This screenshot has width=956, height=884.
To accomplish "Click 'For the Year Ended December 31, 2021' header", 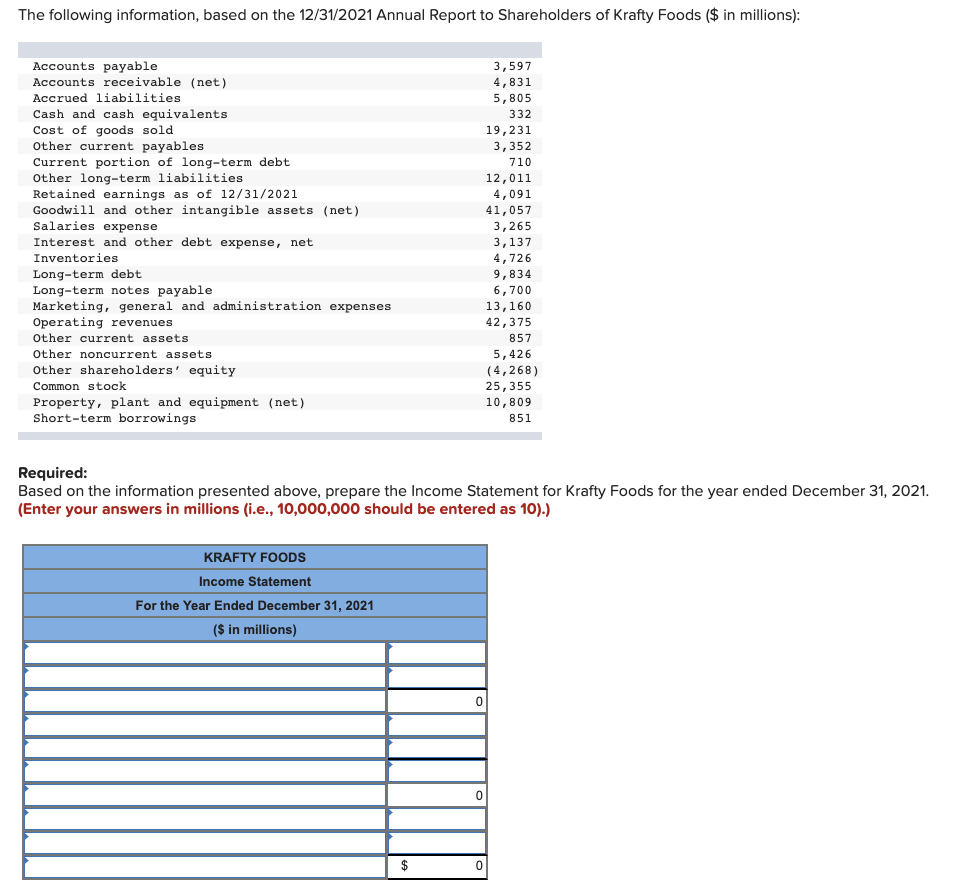I will [x=255, y=605].
